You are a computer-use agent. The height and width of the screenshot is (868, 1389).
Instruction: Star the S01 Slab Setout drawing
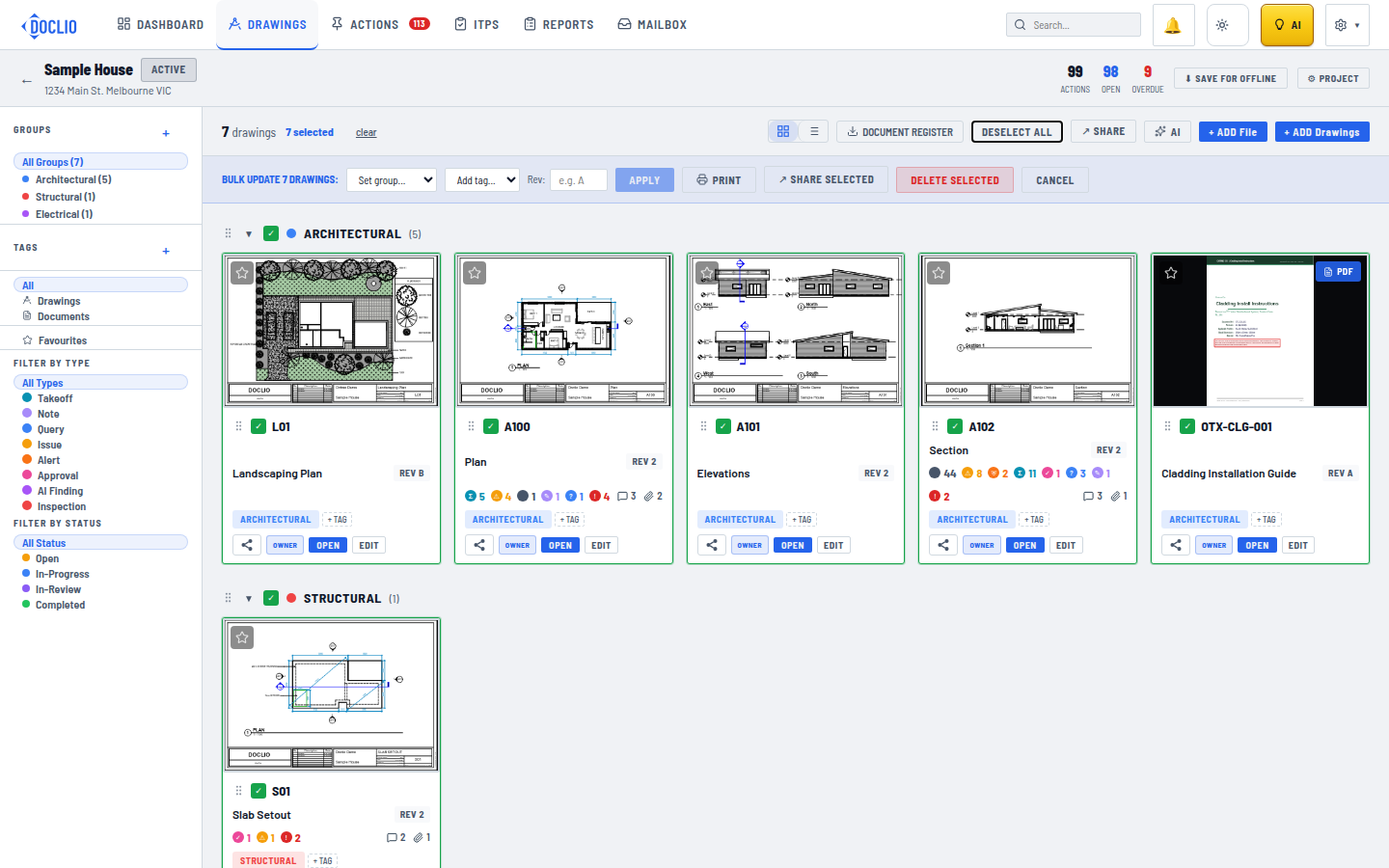[x=242, y=637]
